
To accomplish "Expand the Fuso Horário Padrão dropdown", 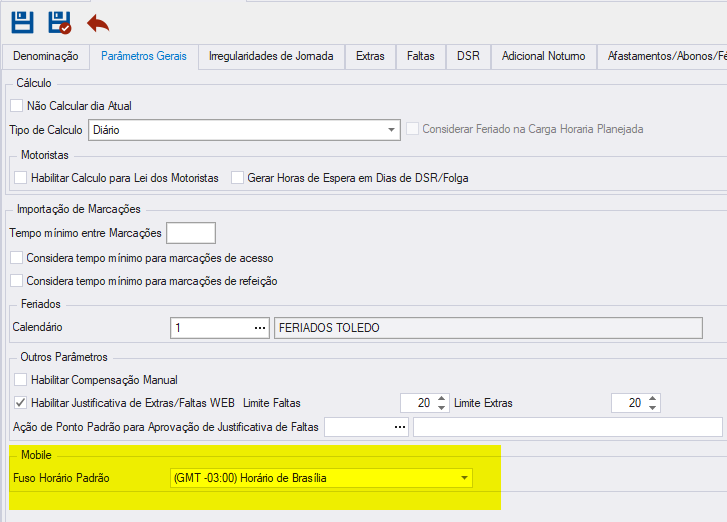I will [x=464, y=478].
